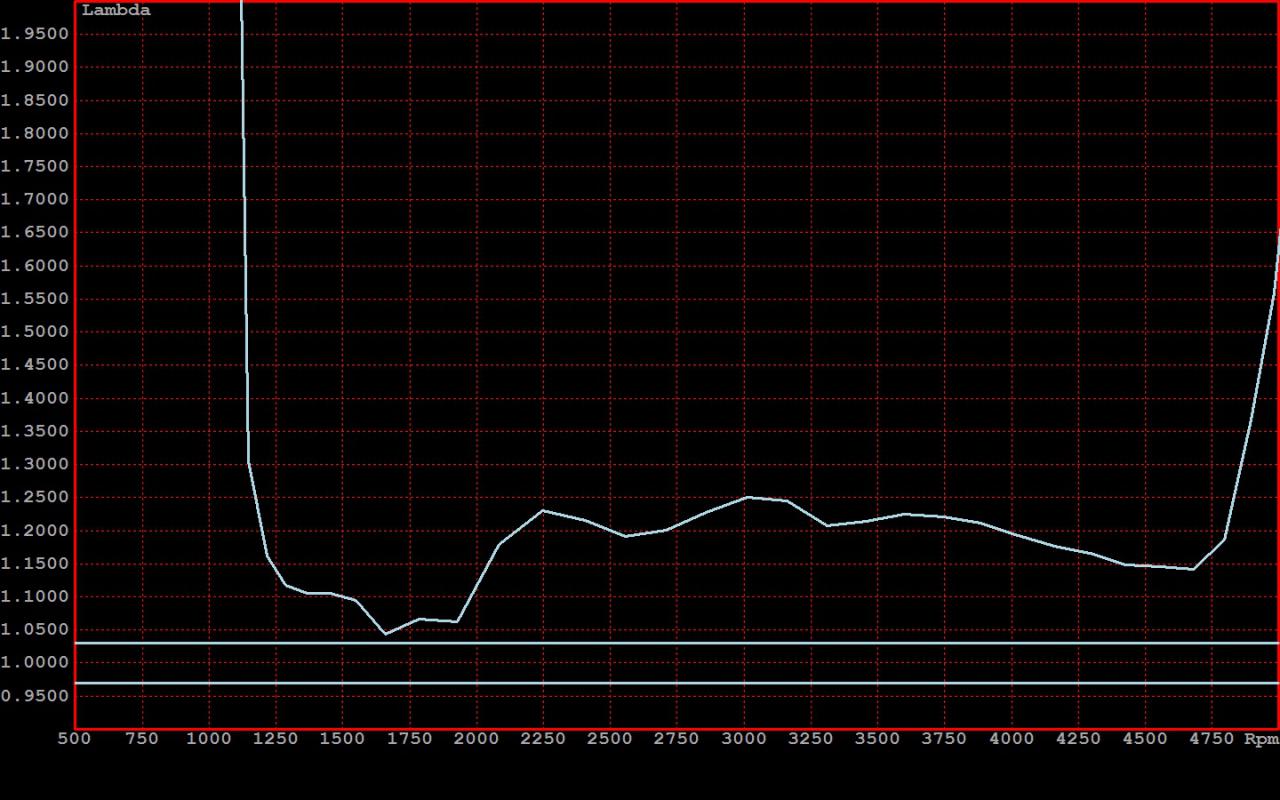Click the 4250 rpm axis tick label
Image resolution: width=1280 pixels, height=800 pixels.
[1079, 739]
